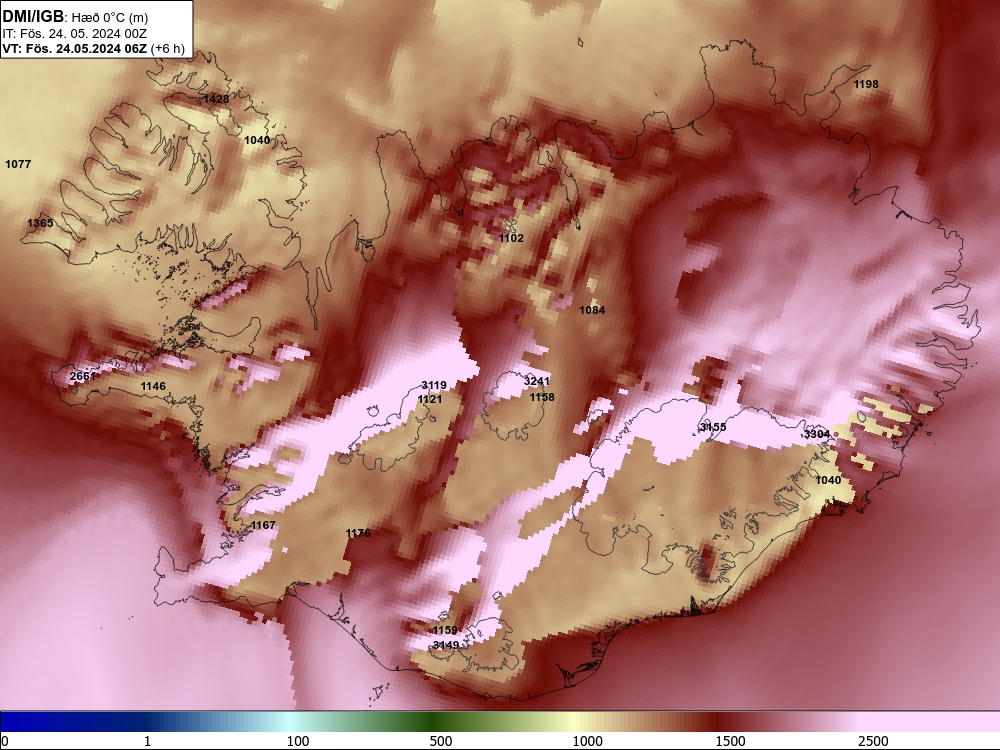Select the 3241 value label
The width and height of the screenshot is (1000, 750).
pos(536,381)
